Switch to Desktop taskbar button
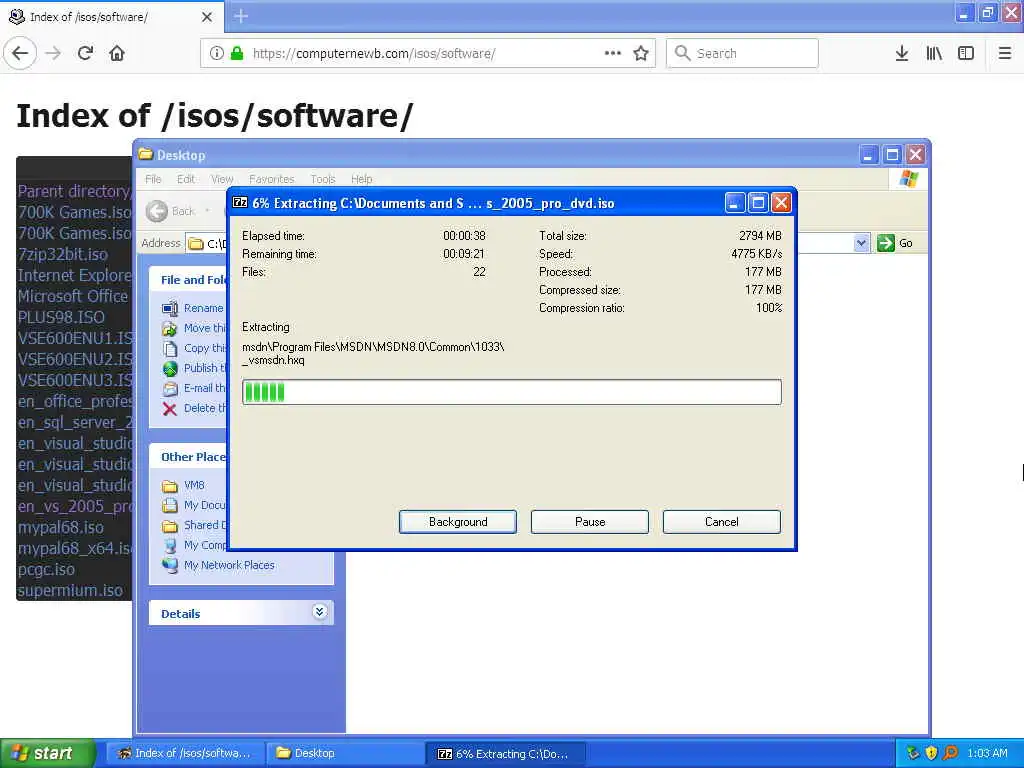The width and height of the screenshot is (1024, 768). pos(345,754)
